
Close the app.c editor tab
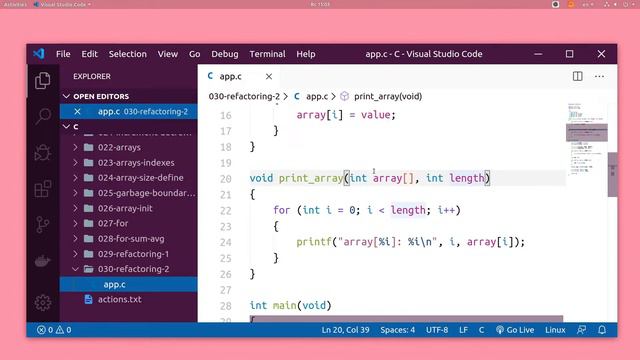coord(269,76)
